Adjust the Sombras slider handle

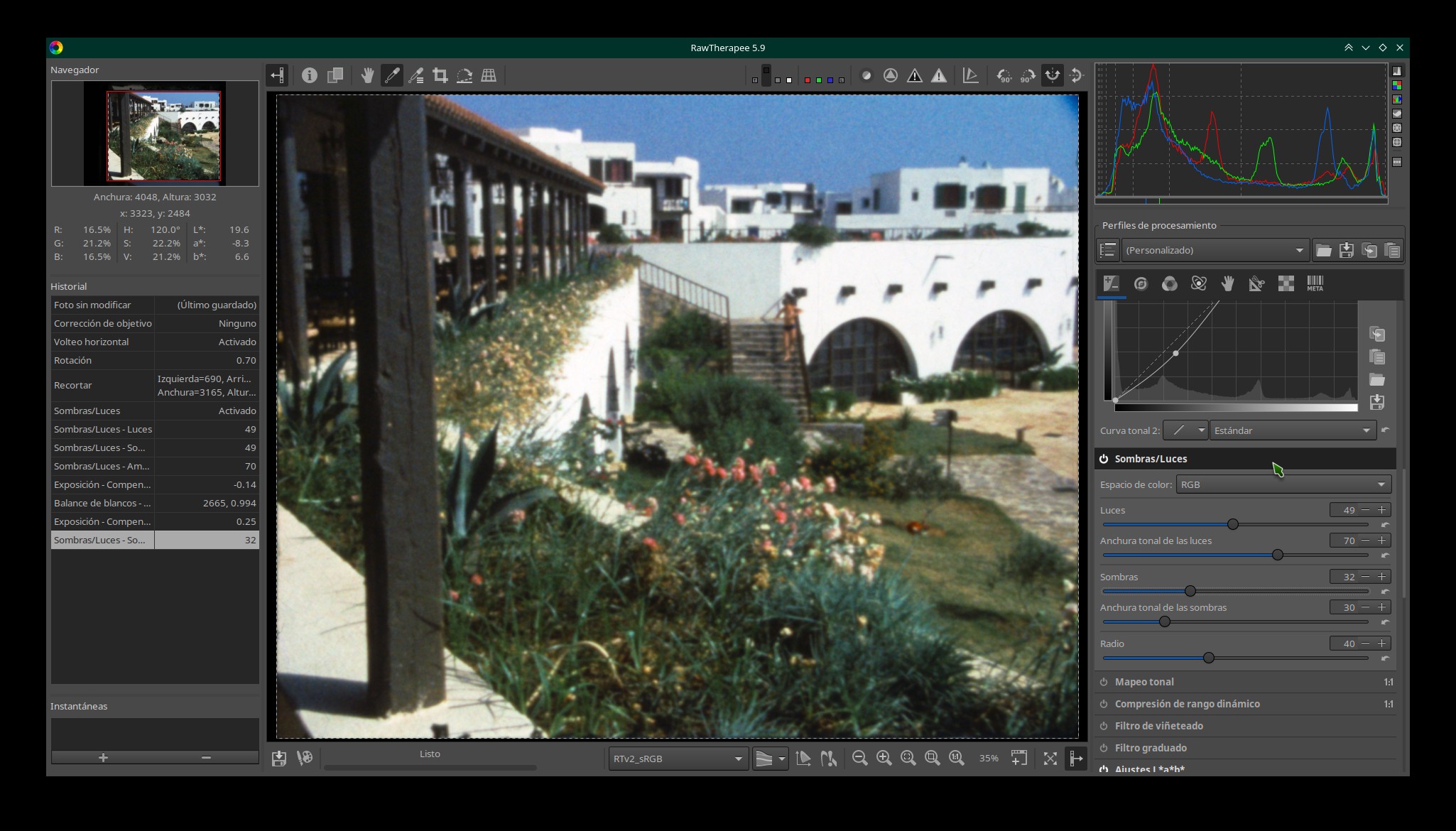(x=1190, y=591)
